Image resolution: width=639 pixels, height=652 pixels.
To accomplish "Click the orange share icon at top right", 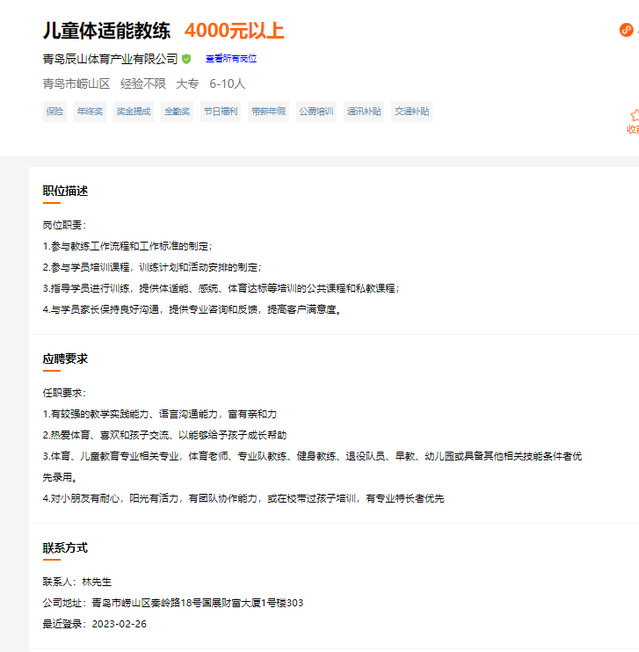I will (627, 30).
